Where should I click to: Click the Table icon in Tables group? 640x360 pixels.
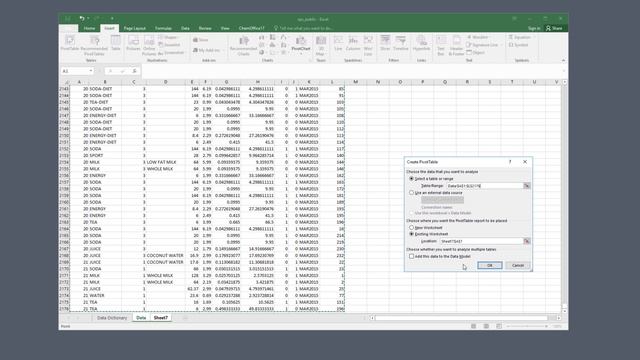116,43
